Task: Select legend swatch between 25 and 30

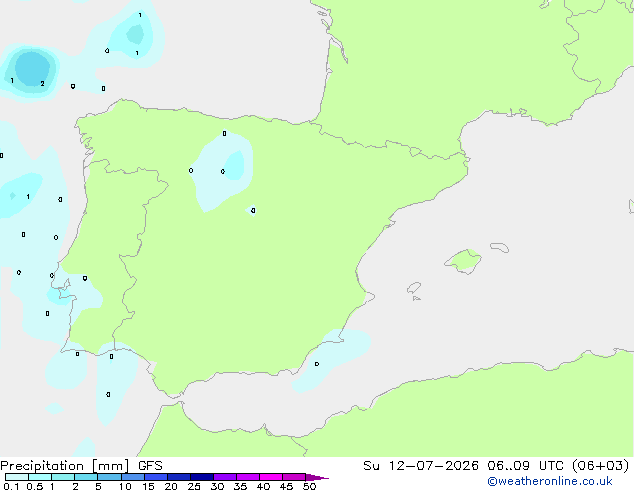Action: point(201,477)
